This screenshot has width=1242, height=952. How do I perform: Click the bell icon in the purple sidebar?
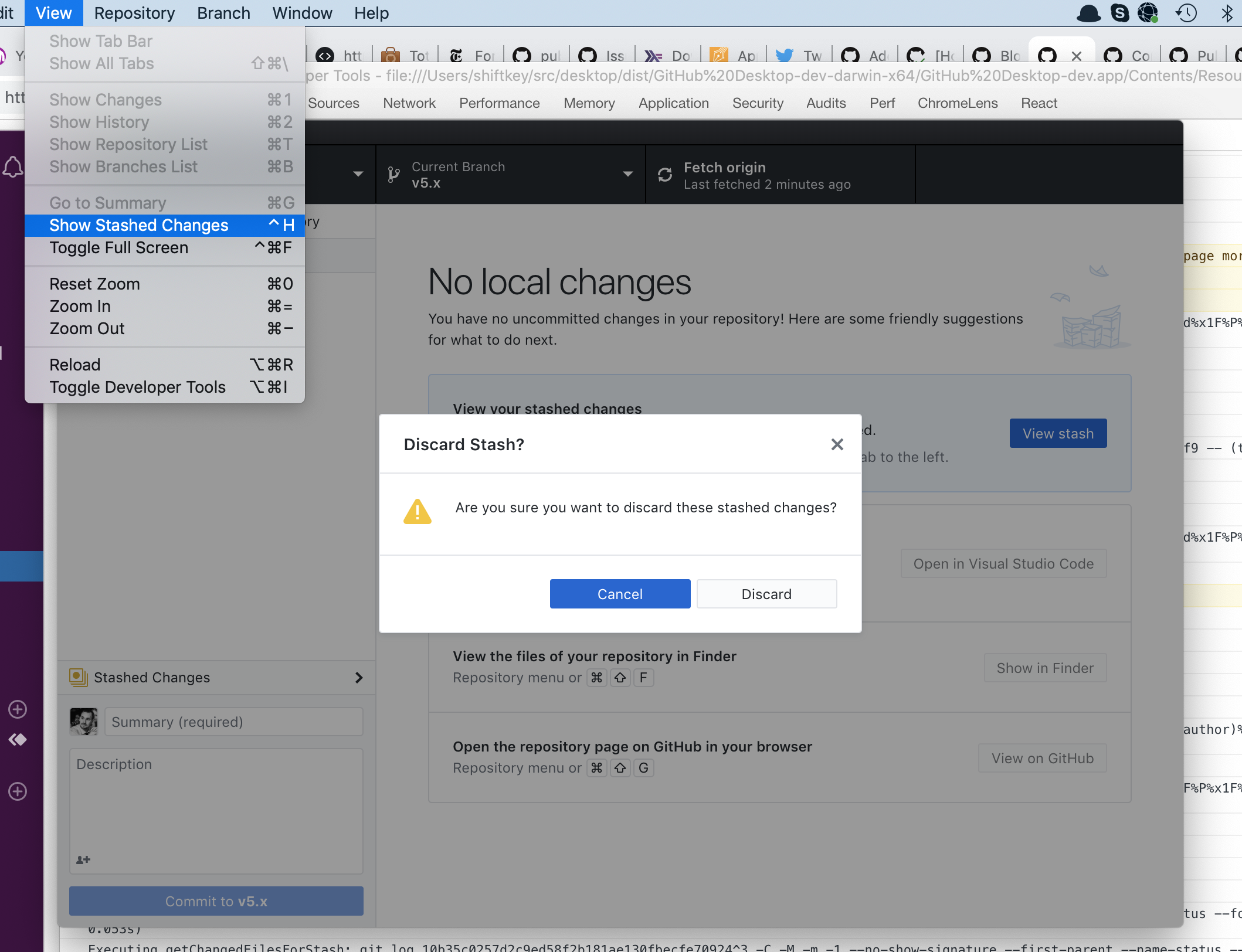point(13,166)
